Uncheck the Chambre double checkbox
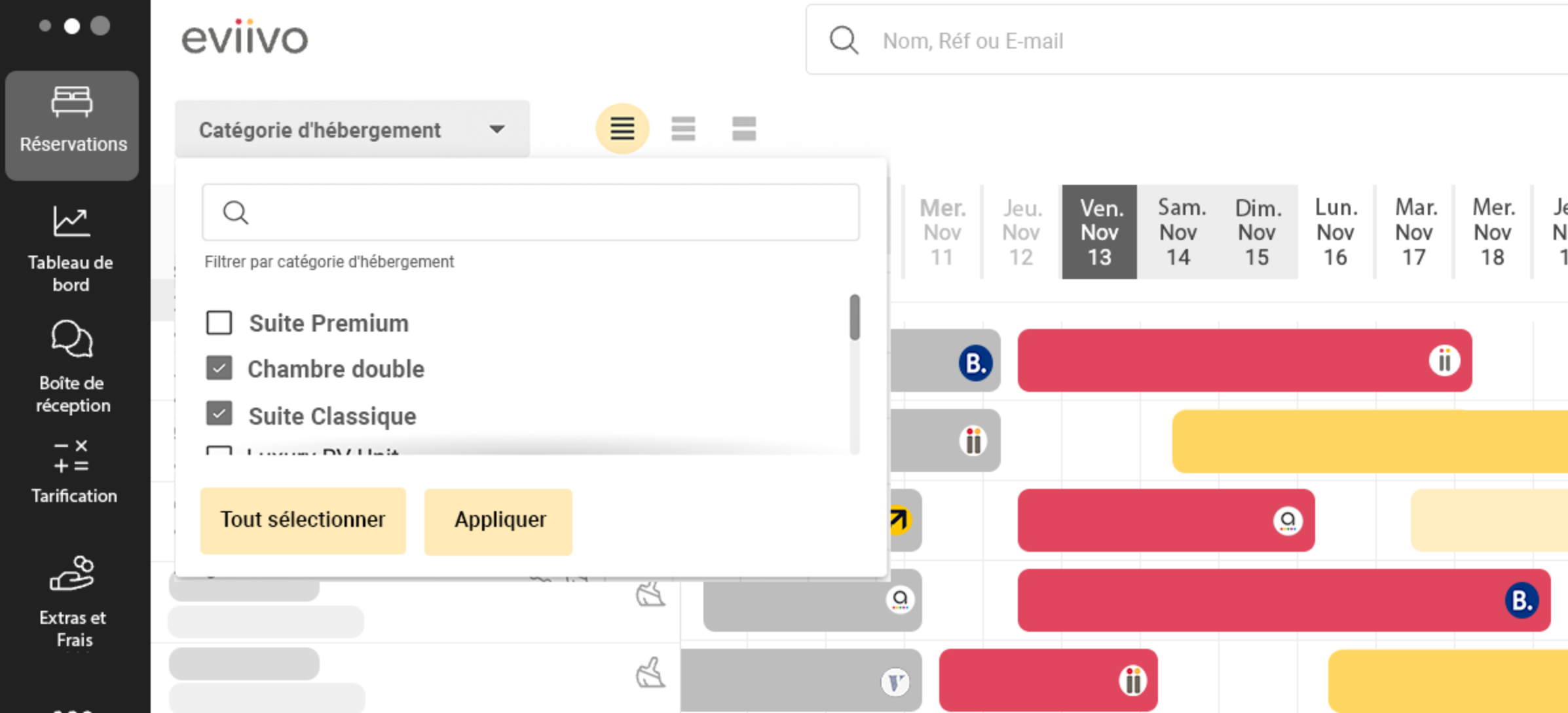1568x713 pixels. tap(219, 368)
